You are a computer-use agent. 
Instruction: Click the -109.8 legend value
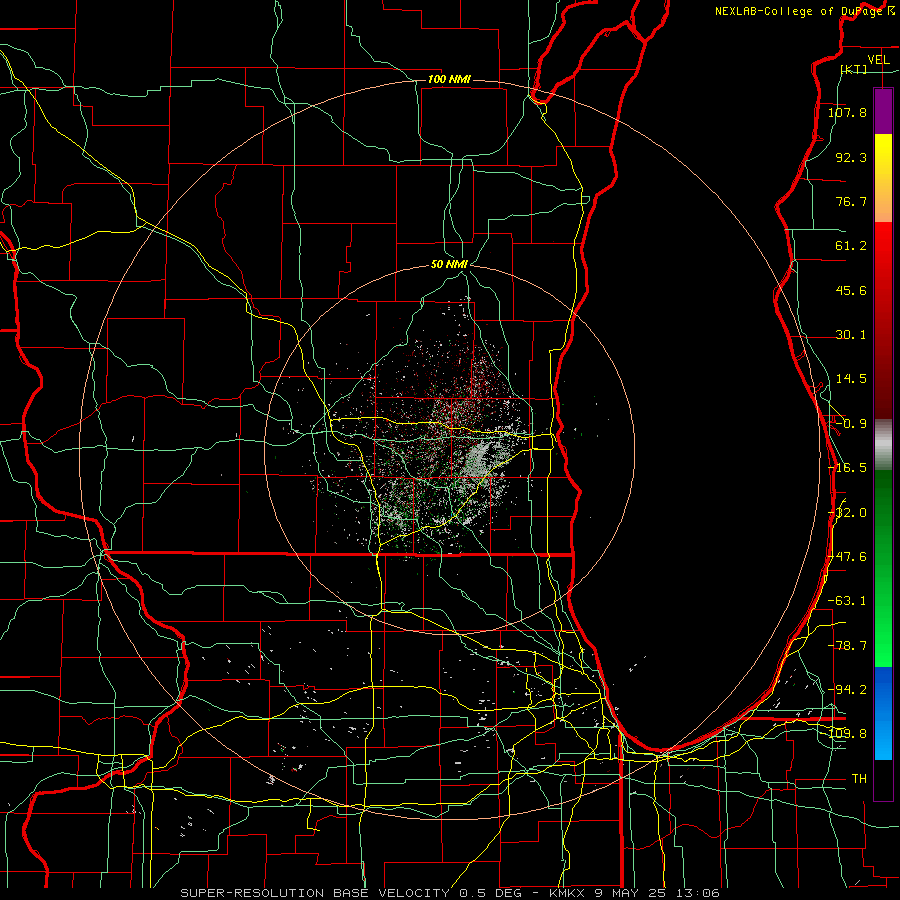click(847, 734)
